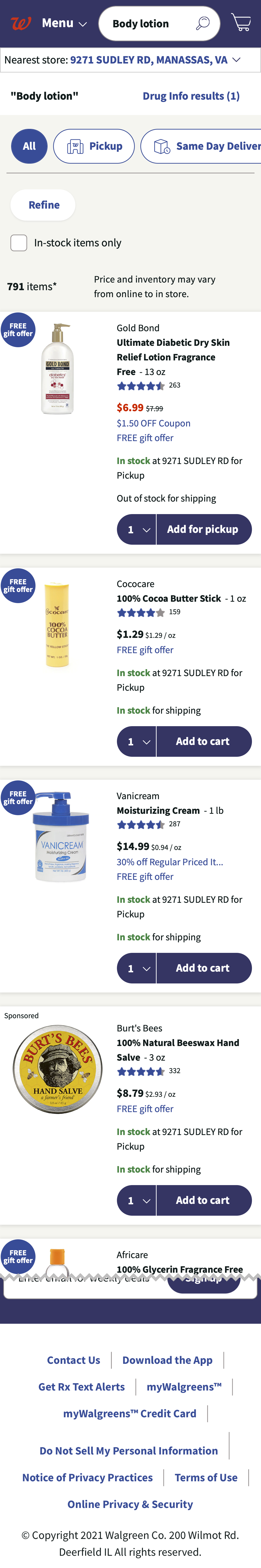This screenshot has width=261, height=1568.
Task: Click the search magnifier icon
Action: pyautogui.click(x=203, y=24)
